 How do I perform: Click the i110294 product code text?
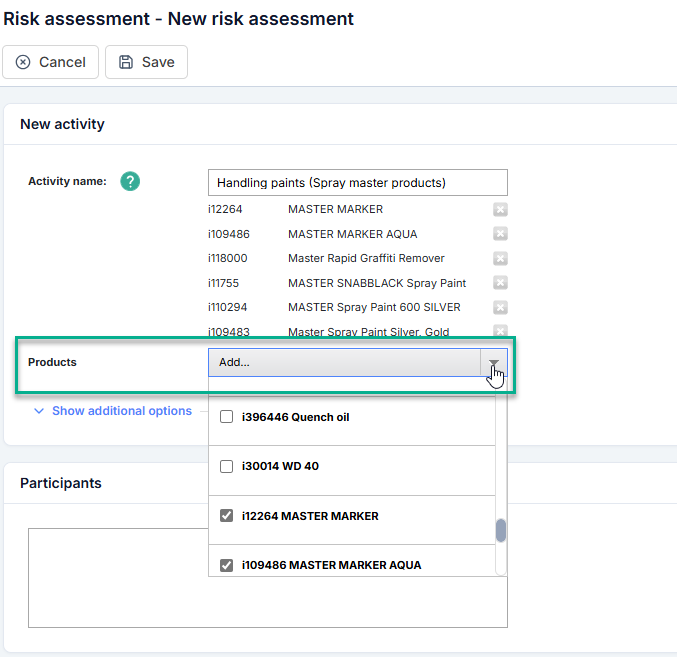click(x=228, y=307)
